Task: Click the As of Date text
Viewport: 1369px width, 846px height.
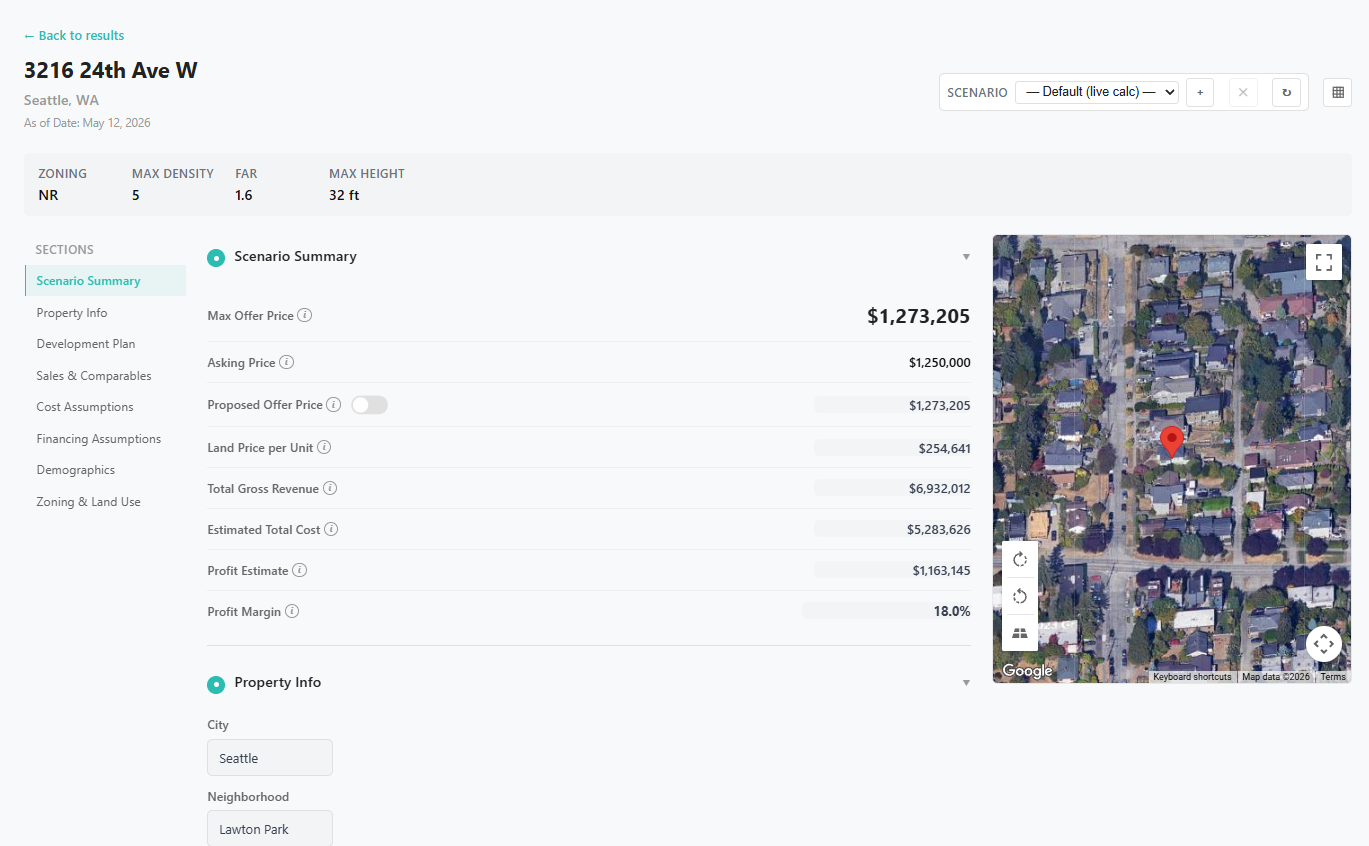Action: [87, 123]
